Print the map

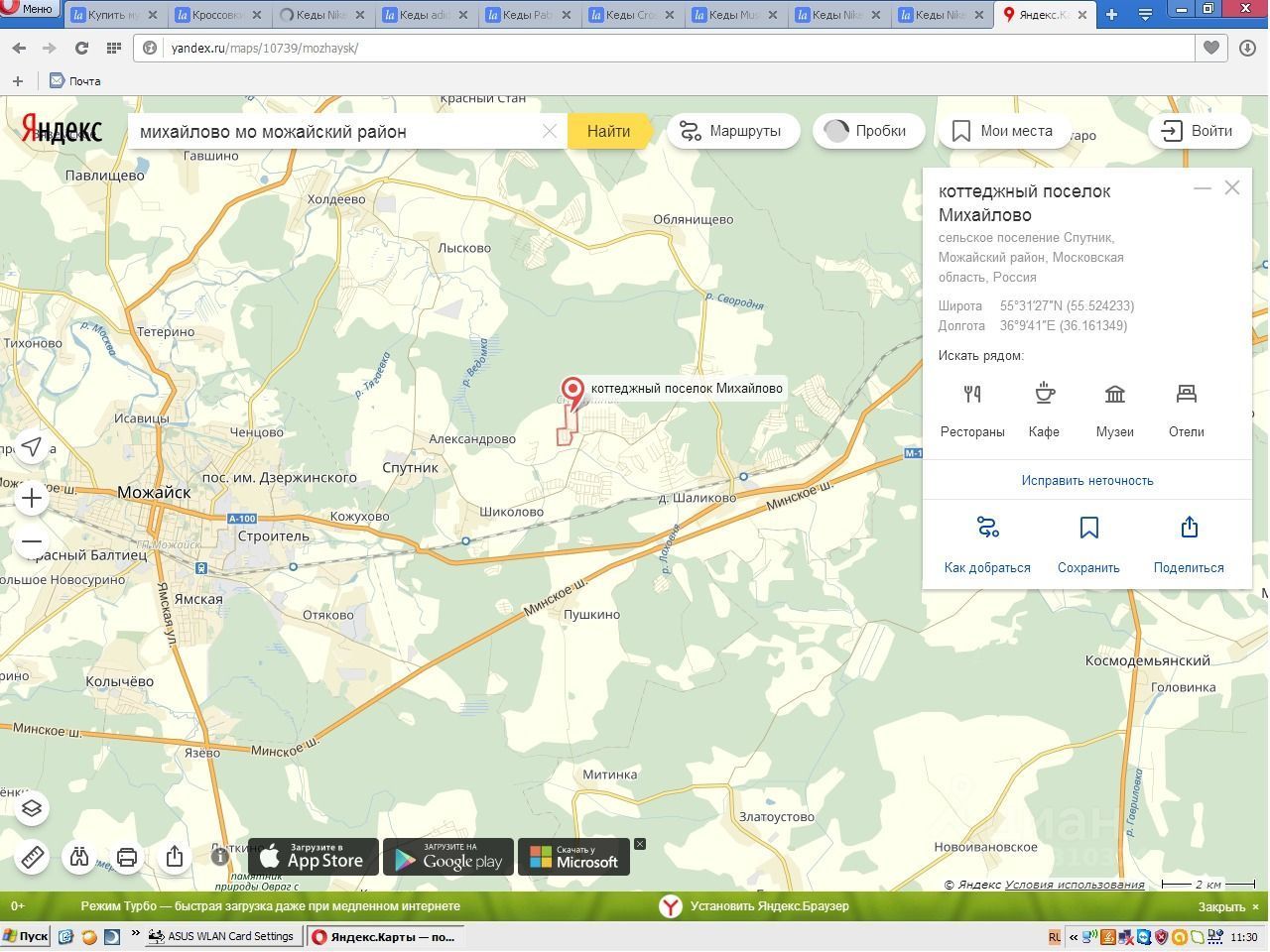[127, 857]
